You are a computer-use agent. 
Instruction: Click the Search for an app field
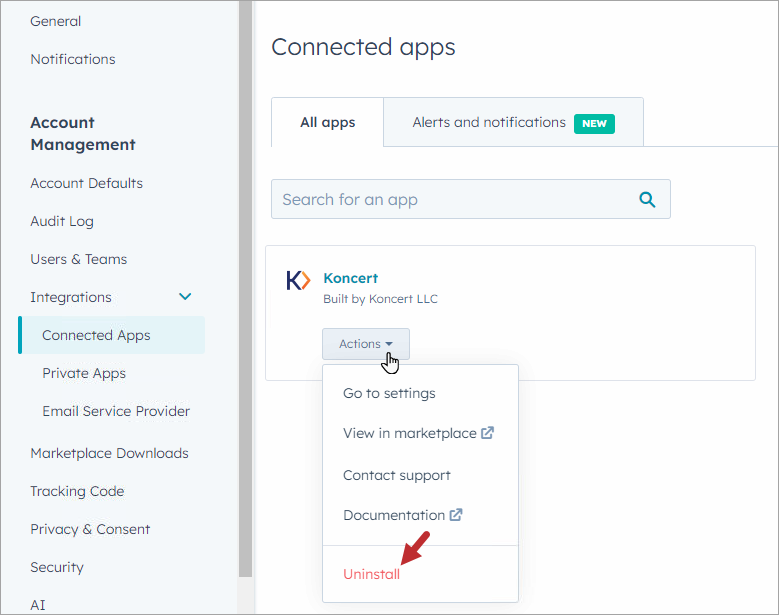click(470, 199)
